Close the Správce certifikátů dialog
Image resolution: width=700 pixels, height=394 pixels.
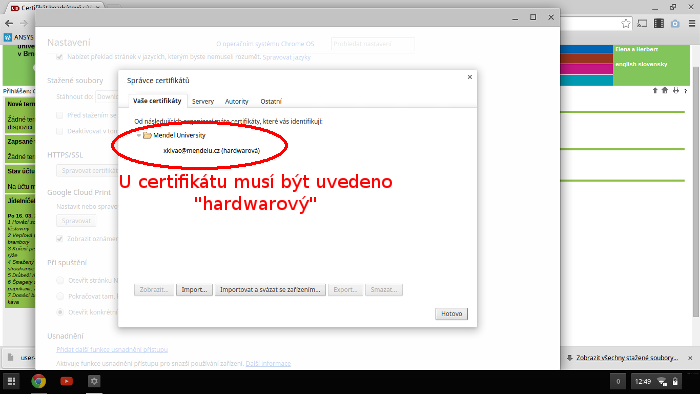click(470, 77)
